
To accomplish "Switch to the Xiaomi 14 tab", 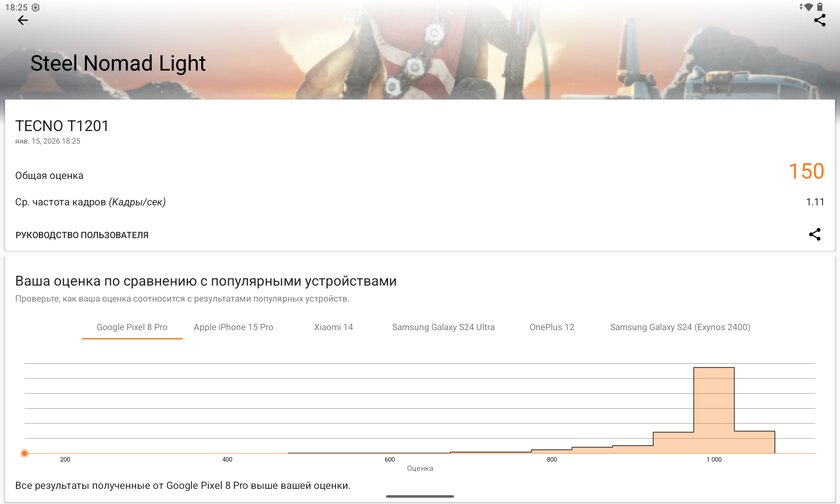I will click(x=333, y=327).
